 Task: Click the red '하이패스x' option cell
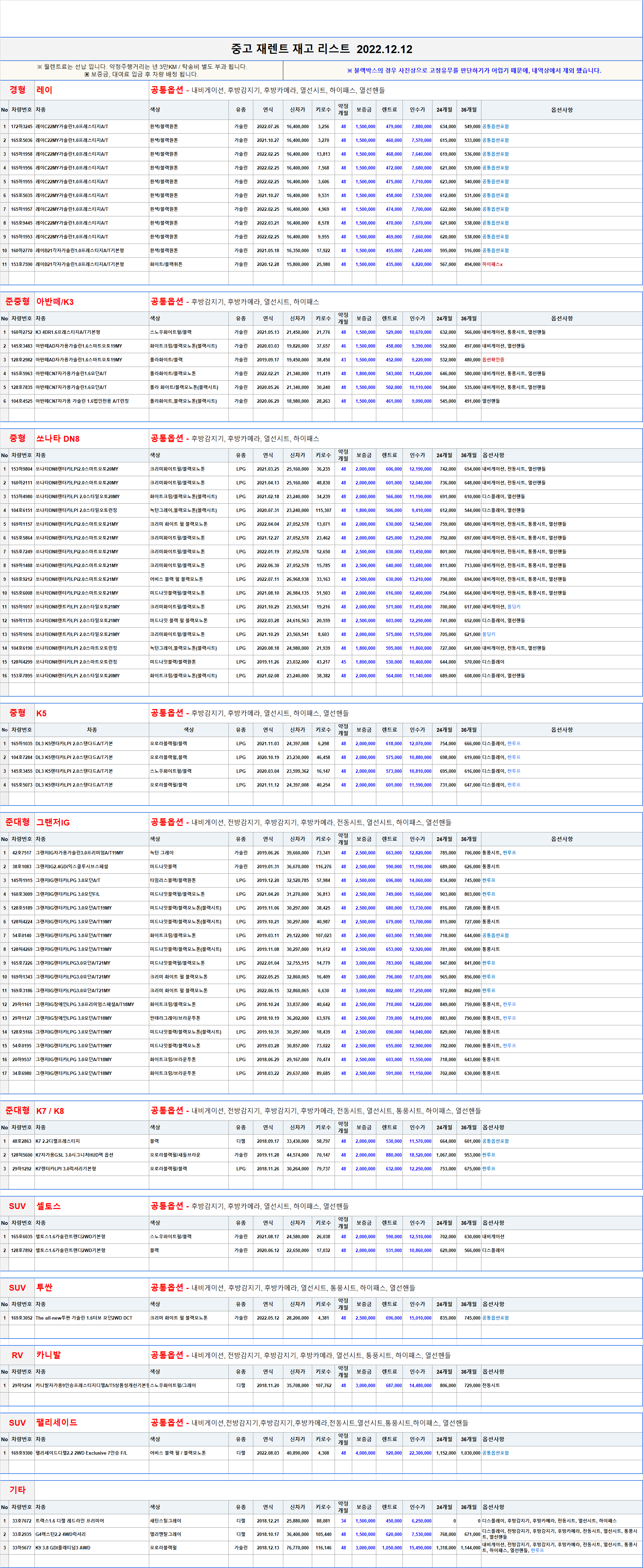coord(492,264)
